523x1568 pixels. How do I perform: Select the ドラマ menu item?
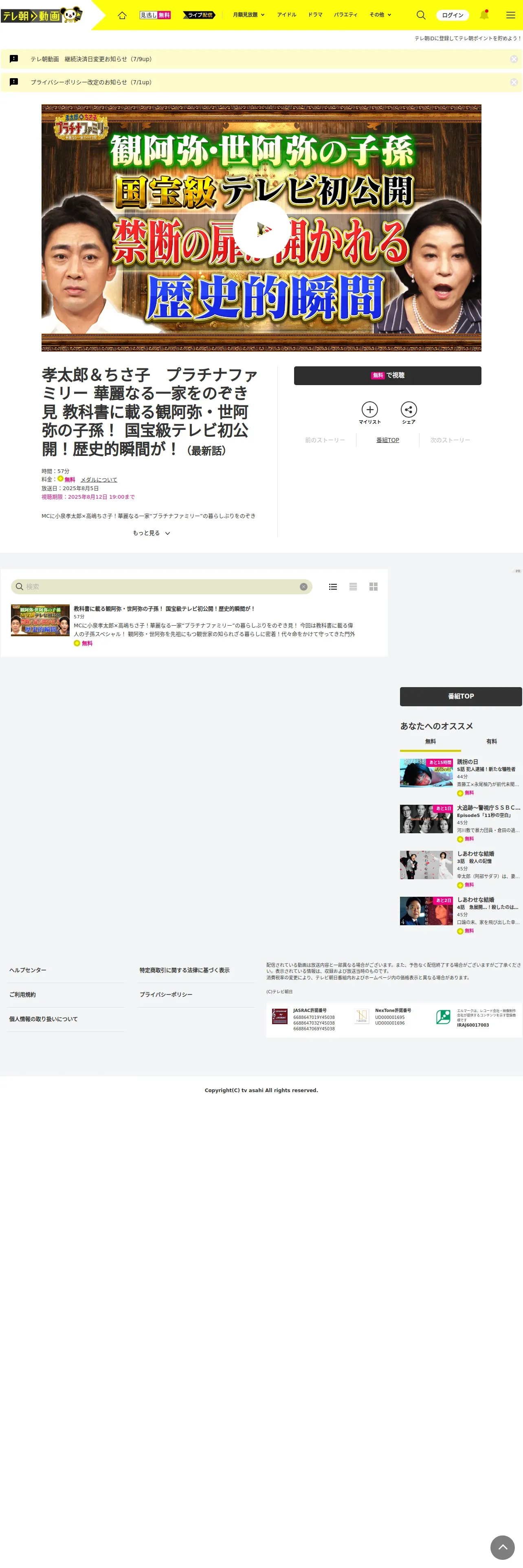click(315, 15)
